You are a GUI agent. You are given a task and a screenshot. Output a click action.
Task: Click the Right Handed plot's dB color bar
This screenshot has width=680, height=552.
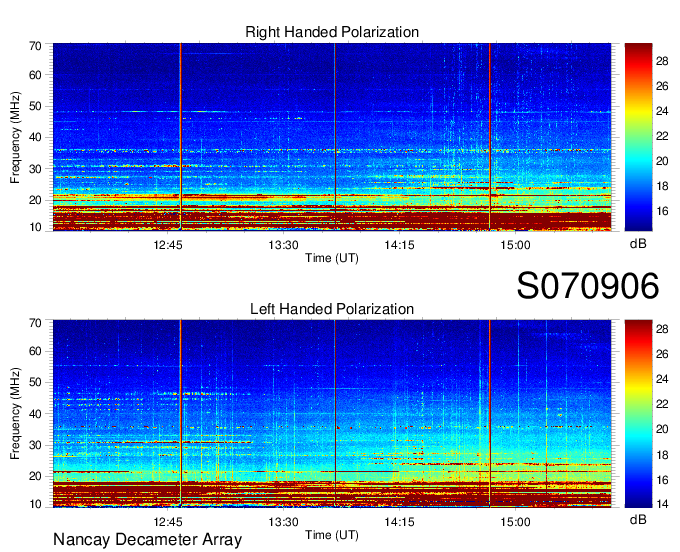click(x=638, y=137)
